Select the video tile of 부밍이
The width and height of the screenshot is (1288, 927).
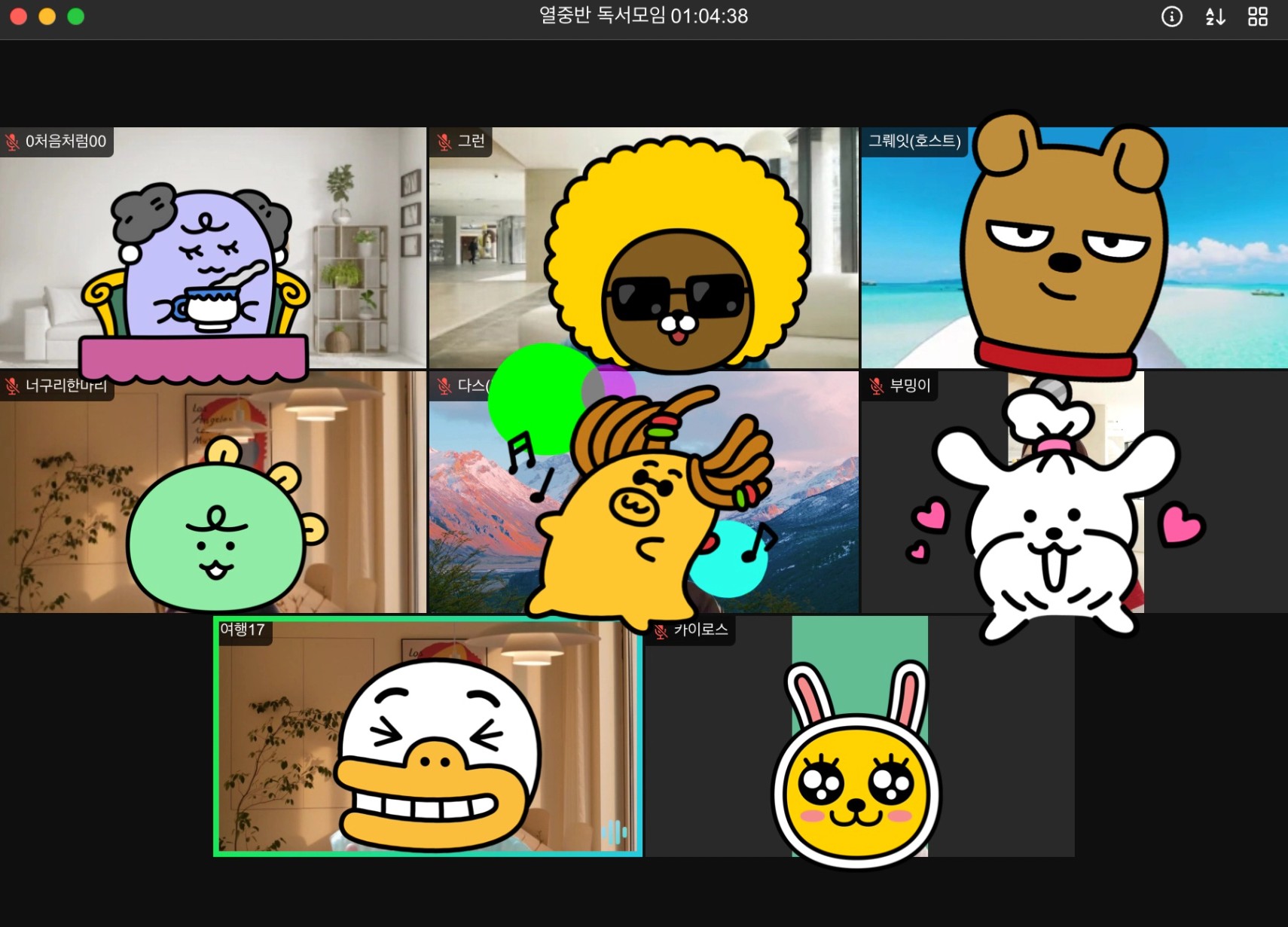1075,492
